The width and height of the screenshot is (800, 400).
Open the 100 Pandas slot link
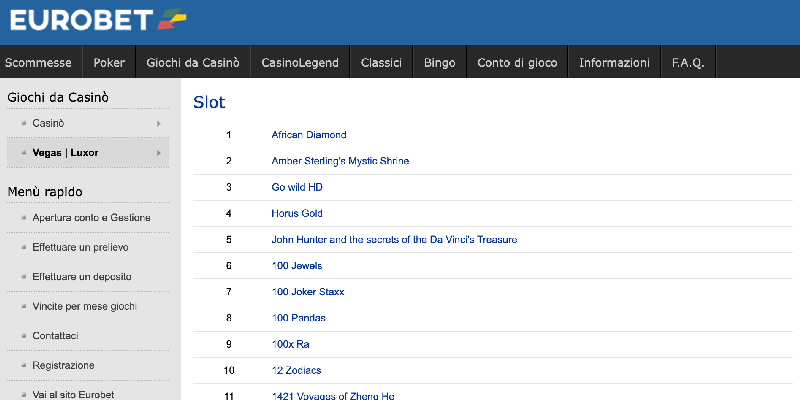click(298, 318)
